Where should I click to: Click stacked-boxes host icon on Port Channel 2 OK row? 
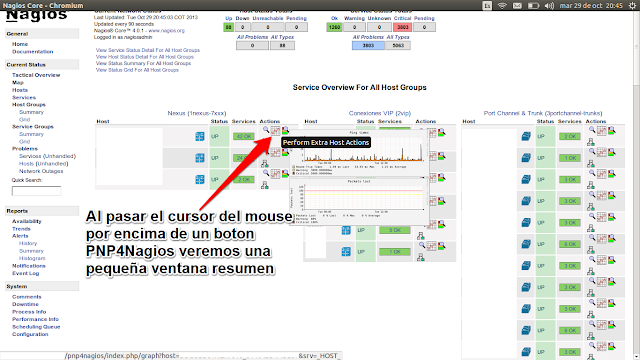point(526,136)
